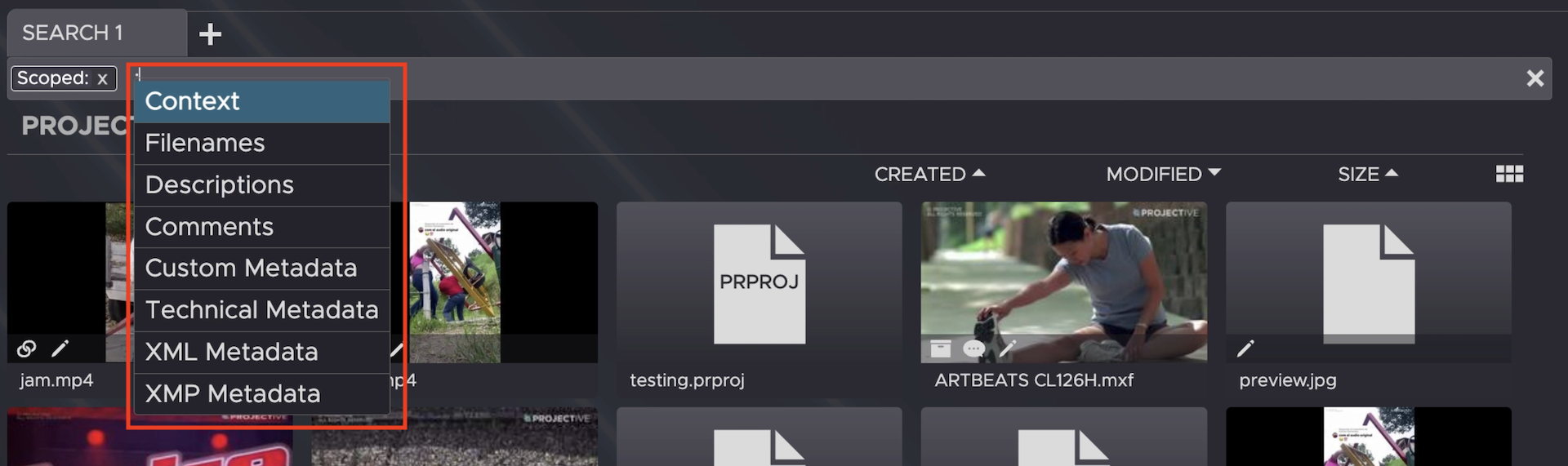Select Context from the search dropdown
This screenshot has height=466, width=1568.
pos(261,101)
